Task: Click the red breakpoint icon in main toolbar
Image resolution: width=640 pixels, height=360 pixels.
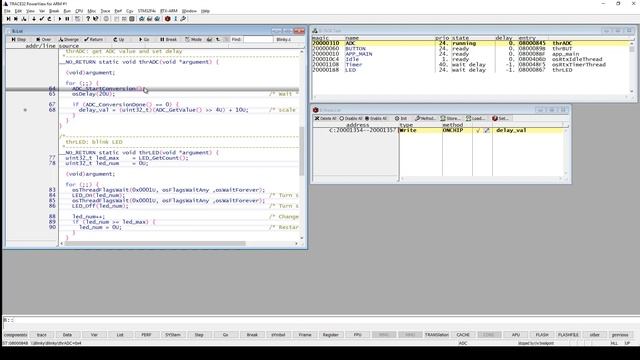Action: [167, 19]
